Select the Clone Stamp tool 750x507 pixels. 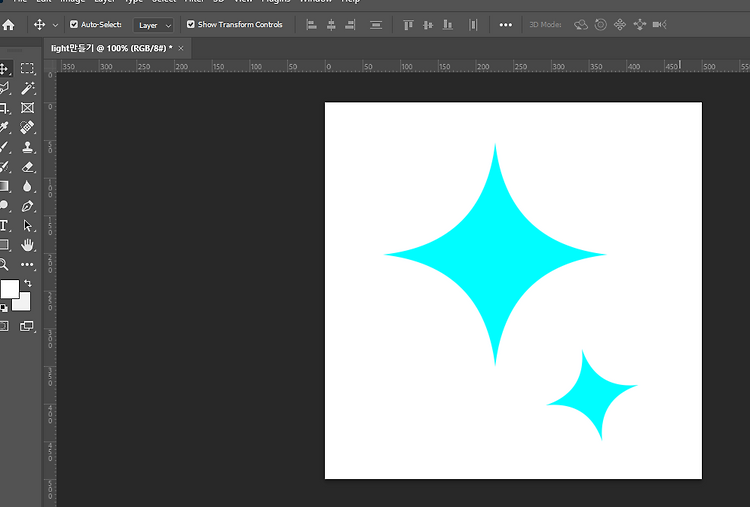[27, 147]
